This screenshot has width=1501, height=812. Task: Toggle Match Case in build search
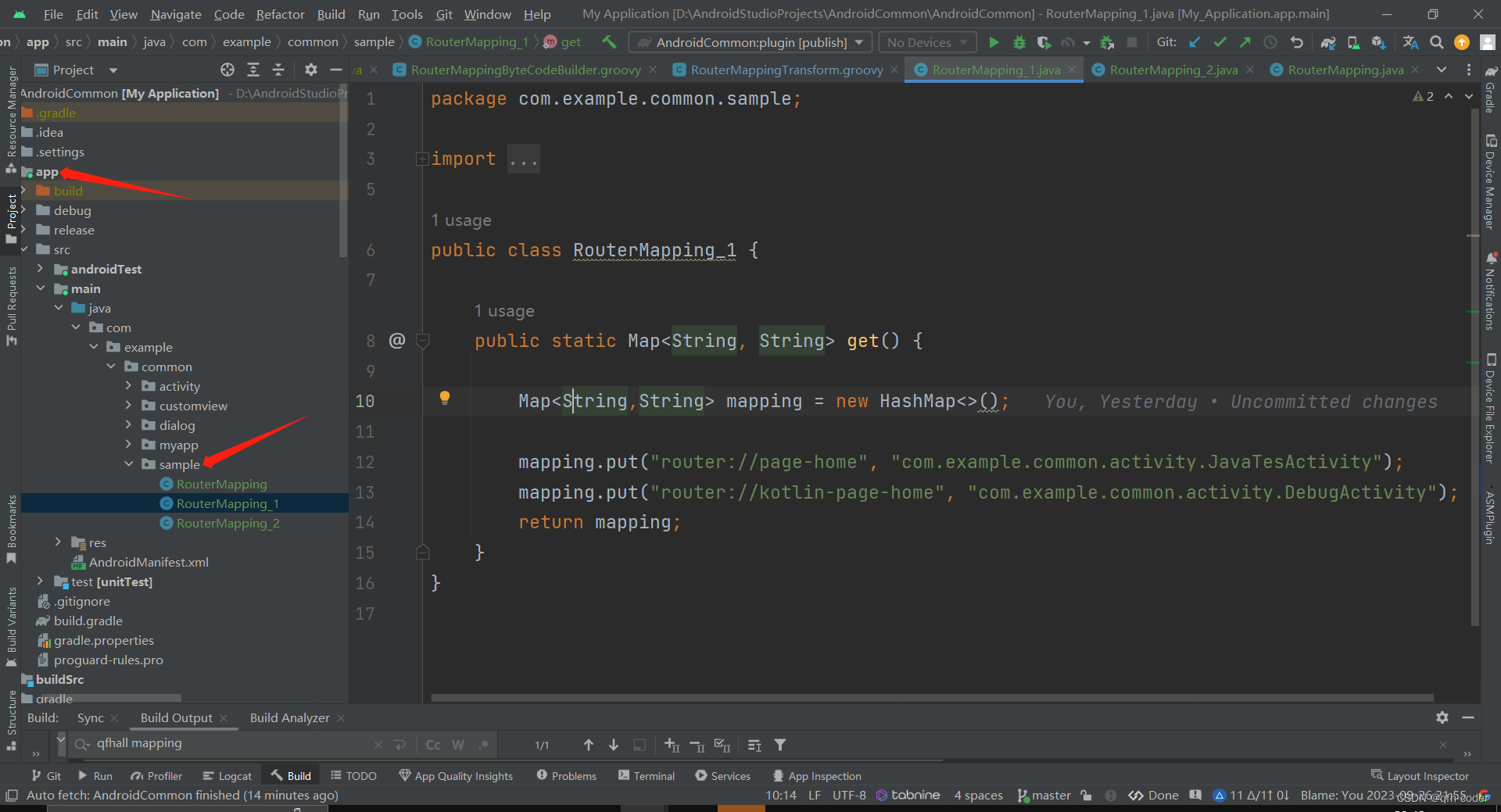point(433,745)
